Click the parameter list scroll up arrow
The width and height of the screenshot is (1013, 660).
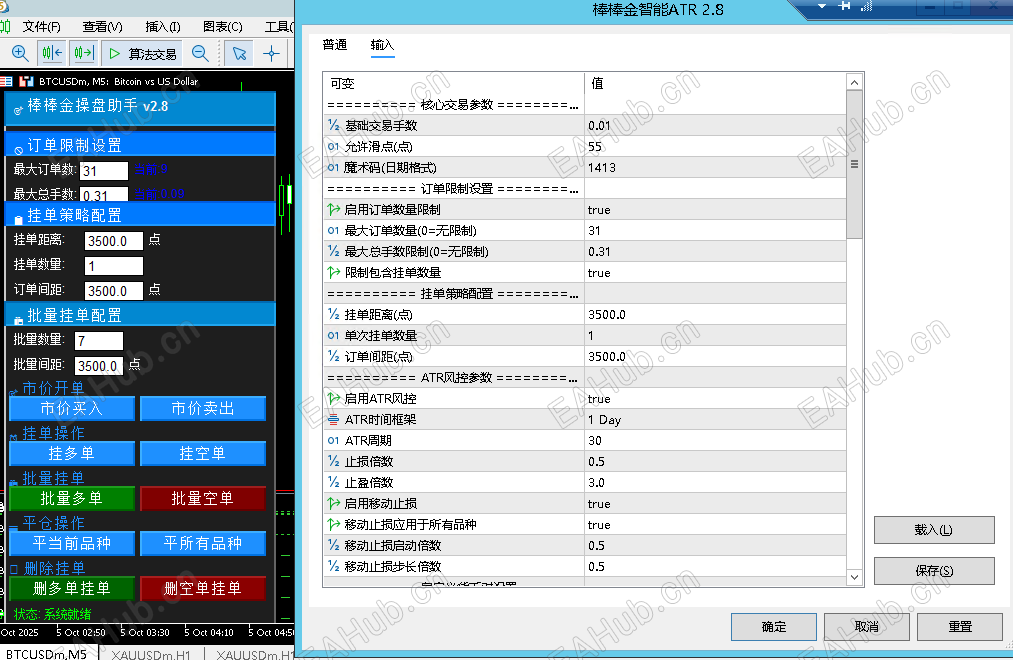(x=854, y=82)
